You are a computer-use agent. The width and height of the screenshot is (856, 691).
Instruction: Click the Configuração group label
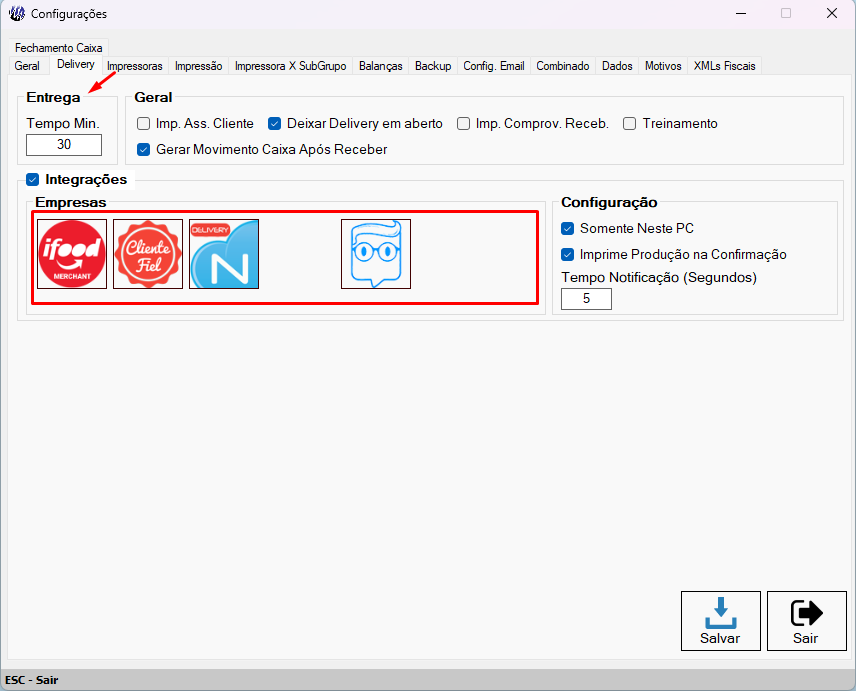coord(609,202)
